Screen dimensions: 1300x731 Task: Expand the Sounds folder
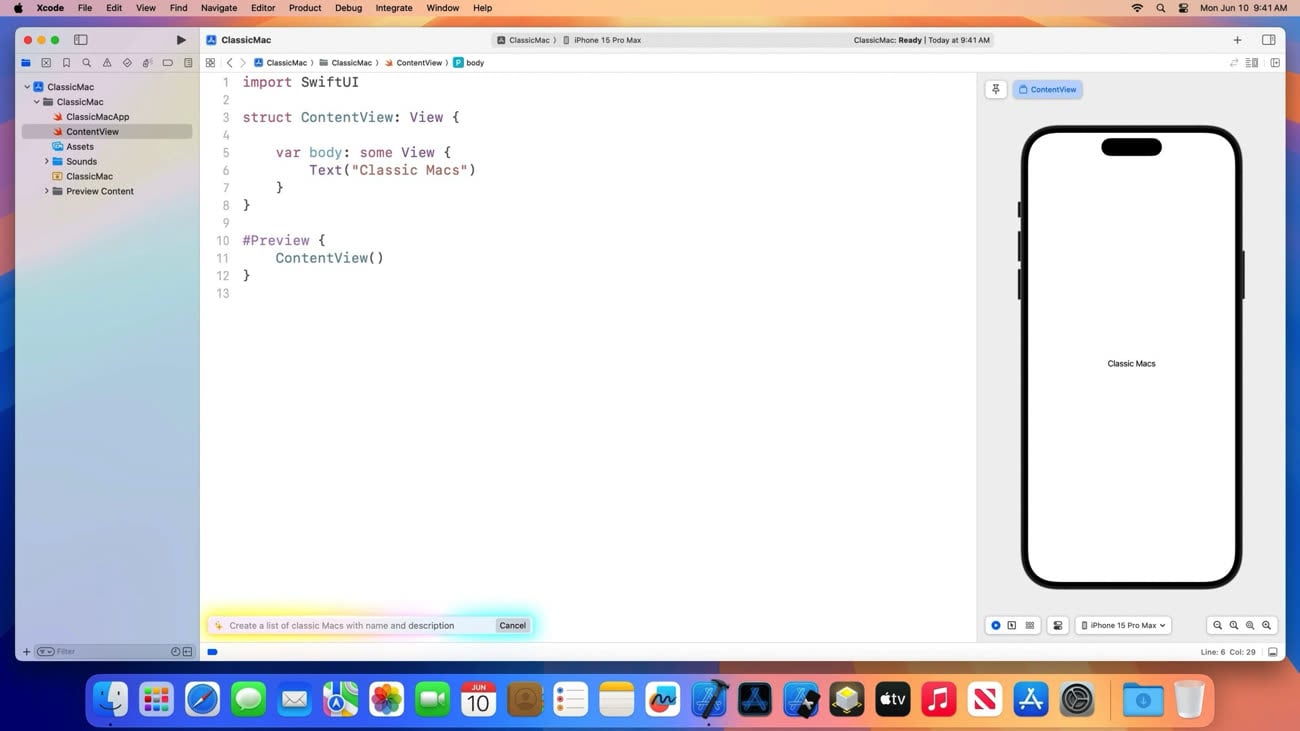46,161
